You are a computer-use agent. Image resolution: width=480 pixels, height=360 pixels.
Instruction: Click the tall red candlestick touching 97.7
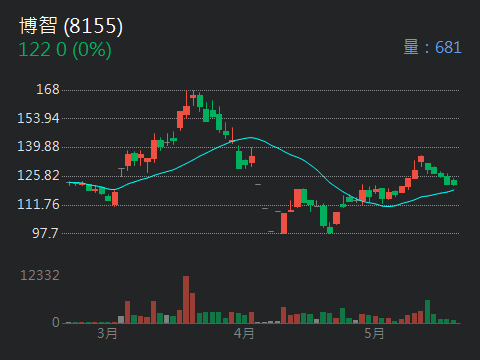[x=284, y=223]
